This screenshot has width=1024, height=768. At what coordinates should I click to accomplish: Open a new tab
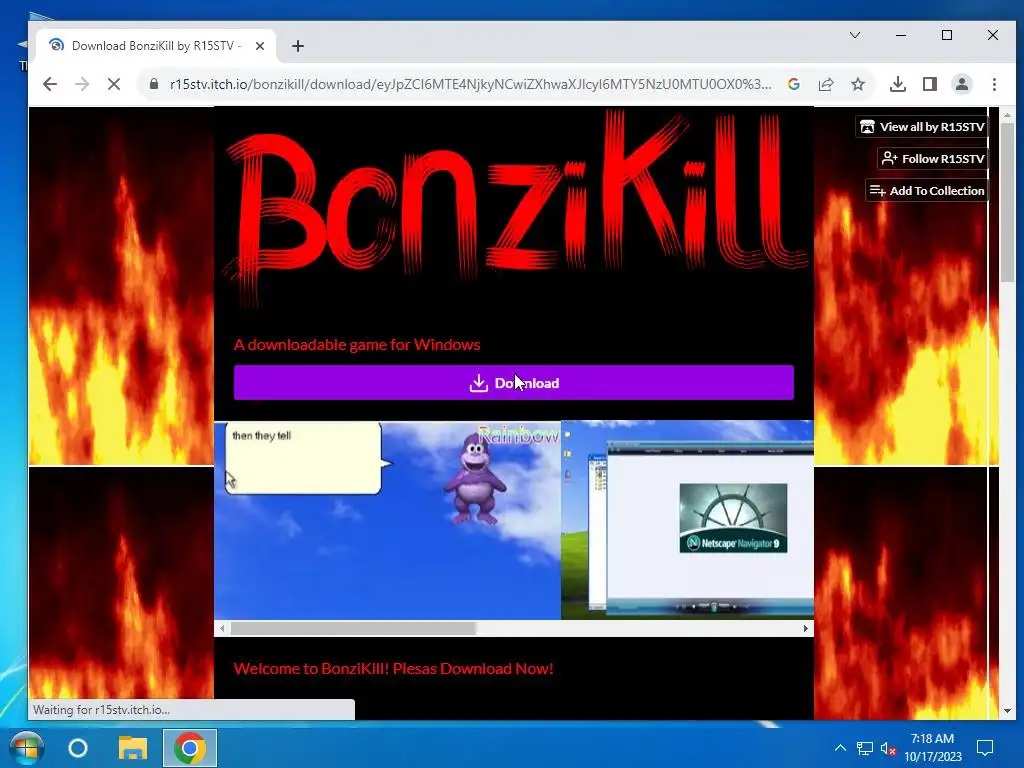(x=298, y=46)
